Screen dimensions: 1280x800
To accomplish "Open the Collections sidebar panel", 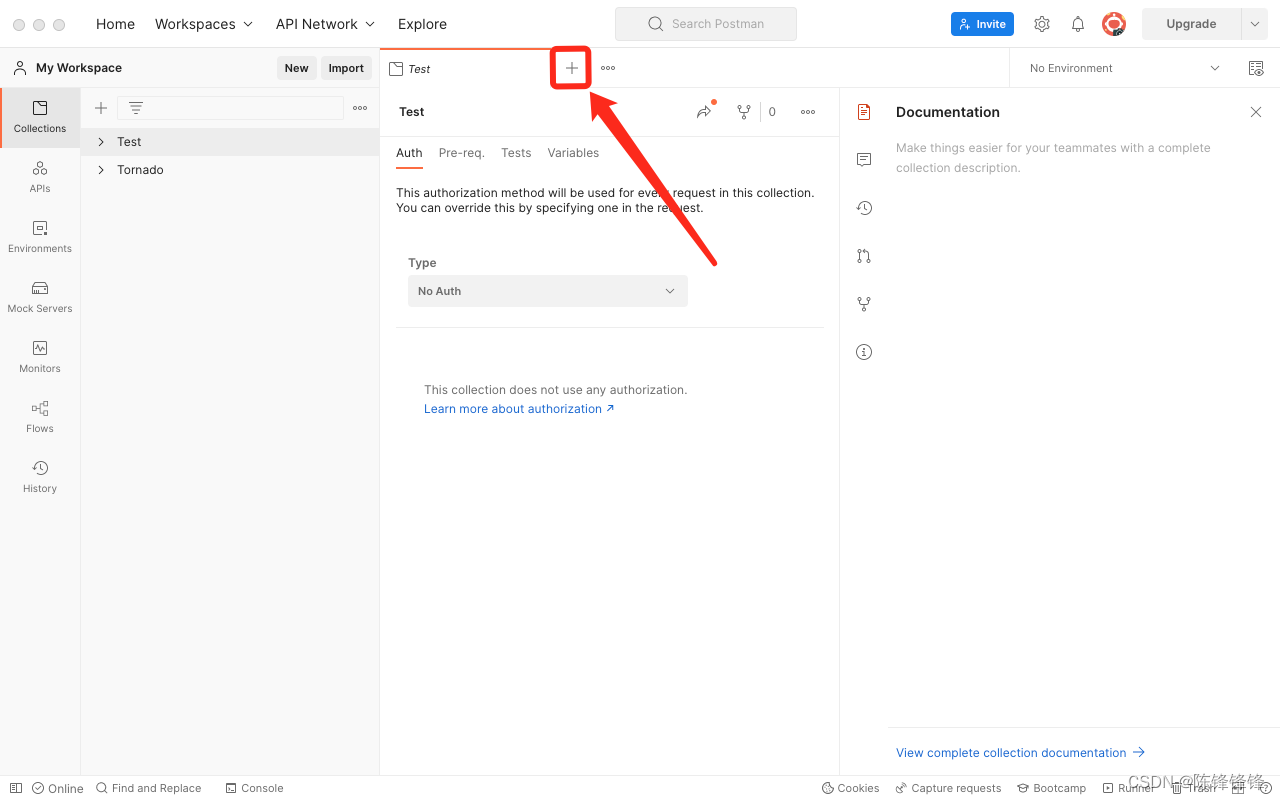I will click(x=40, y=117).
